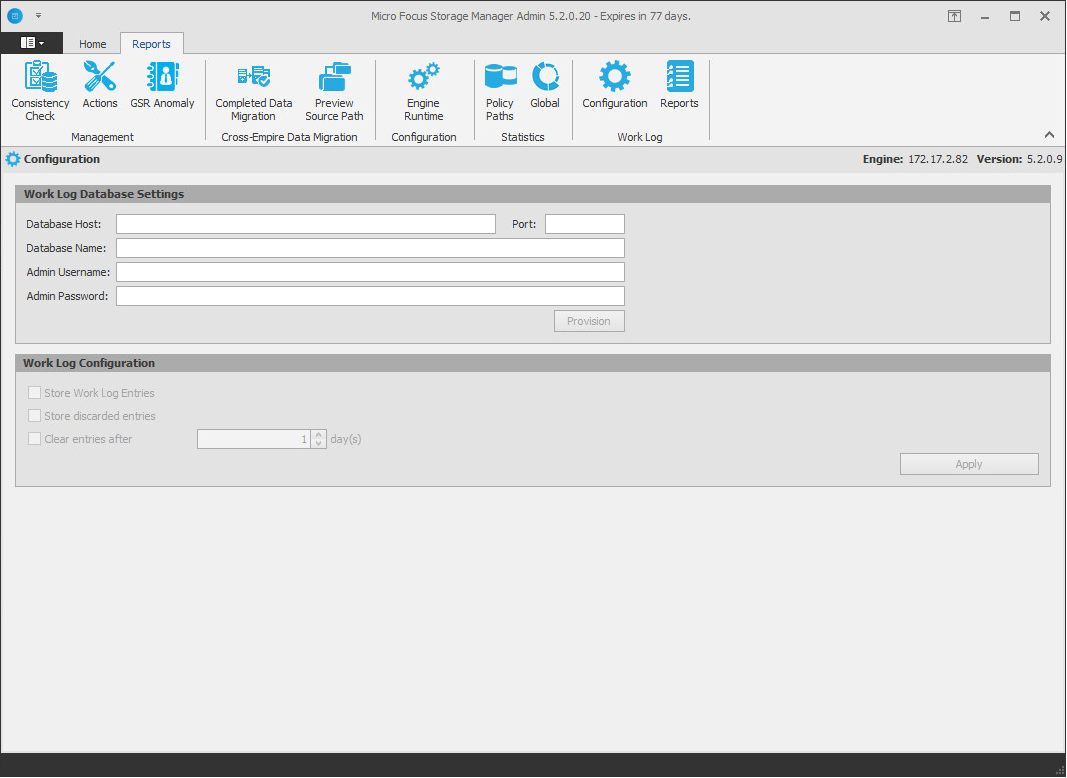Click the days number field
The image size is (1067, 778).
point(254,439)
